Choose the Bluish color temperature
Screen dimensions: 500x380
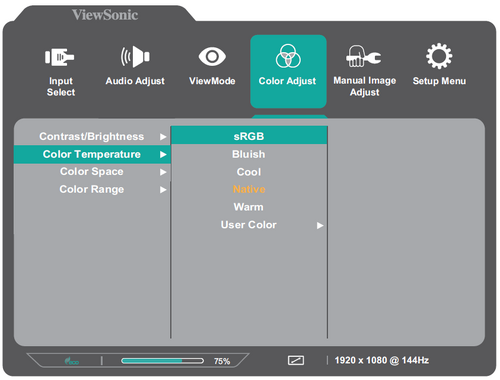click(x=249, y=154)
